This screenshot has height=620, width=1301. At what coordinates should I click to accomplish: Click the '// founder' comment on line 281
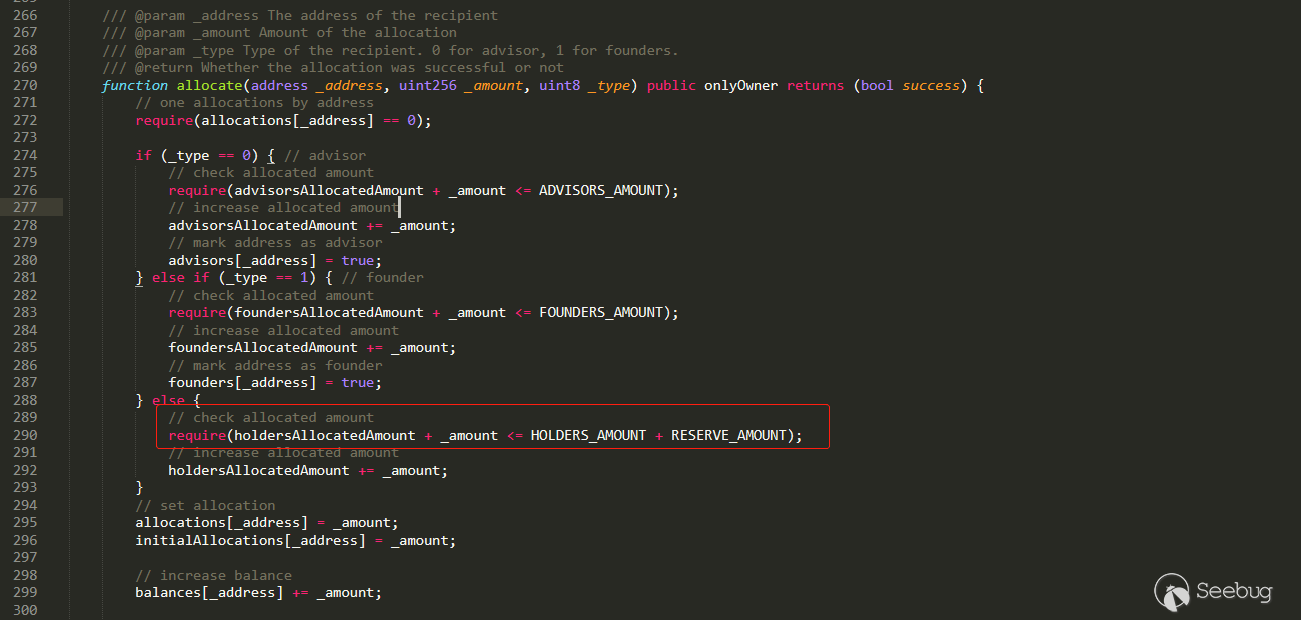[x=382, y=278]
